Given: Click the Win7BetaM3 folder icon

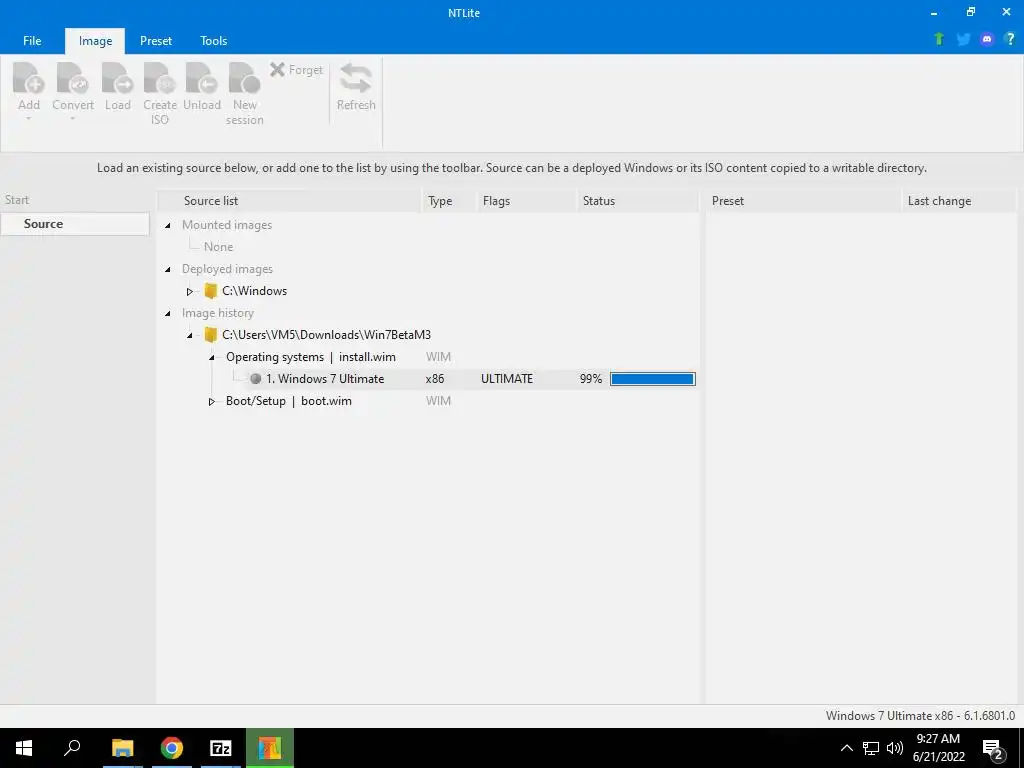Looking at the screenshot, I should (x=210, y=335).
